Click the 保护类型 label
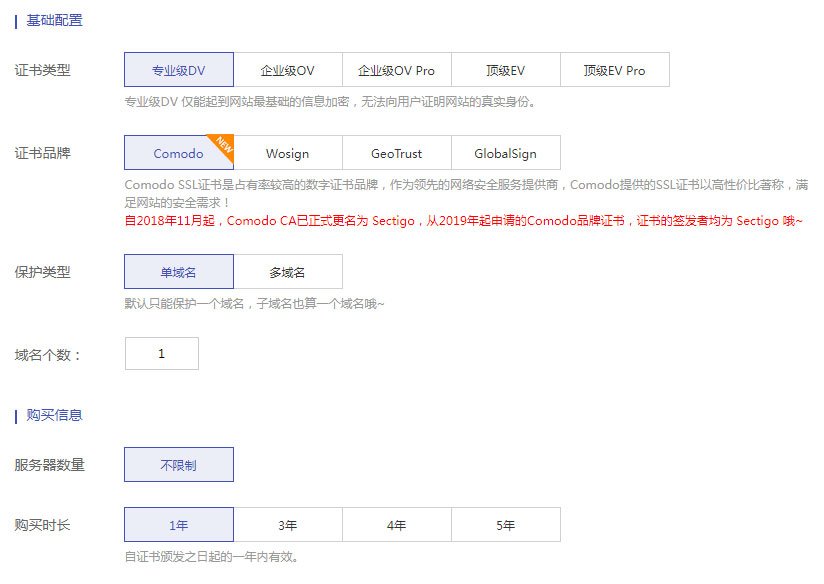824x584 pixels. pyautogui.click(x=43, y=272)
